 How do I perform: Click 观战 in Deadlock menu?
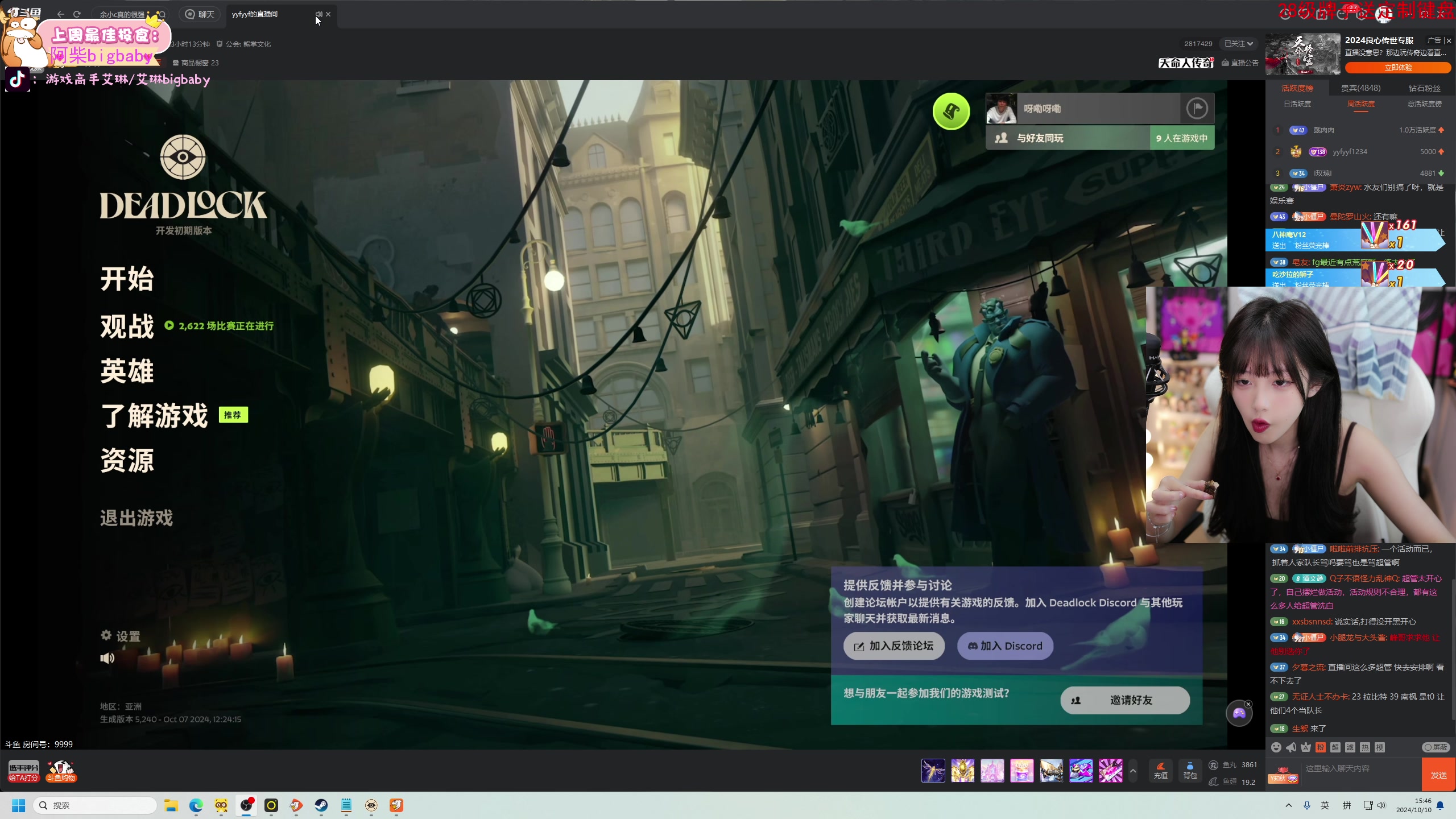[x=127, y=326]
